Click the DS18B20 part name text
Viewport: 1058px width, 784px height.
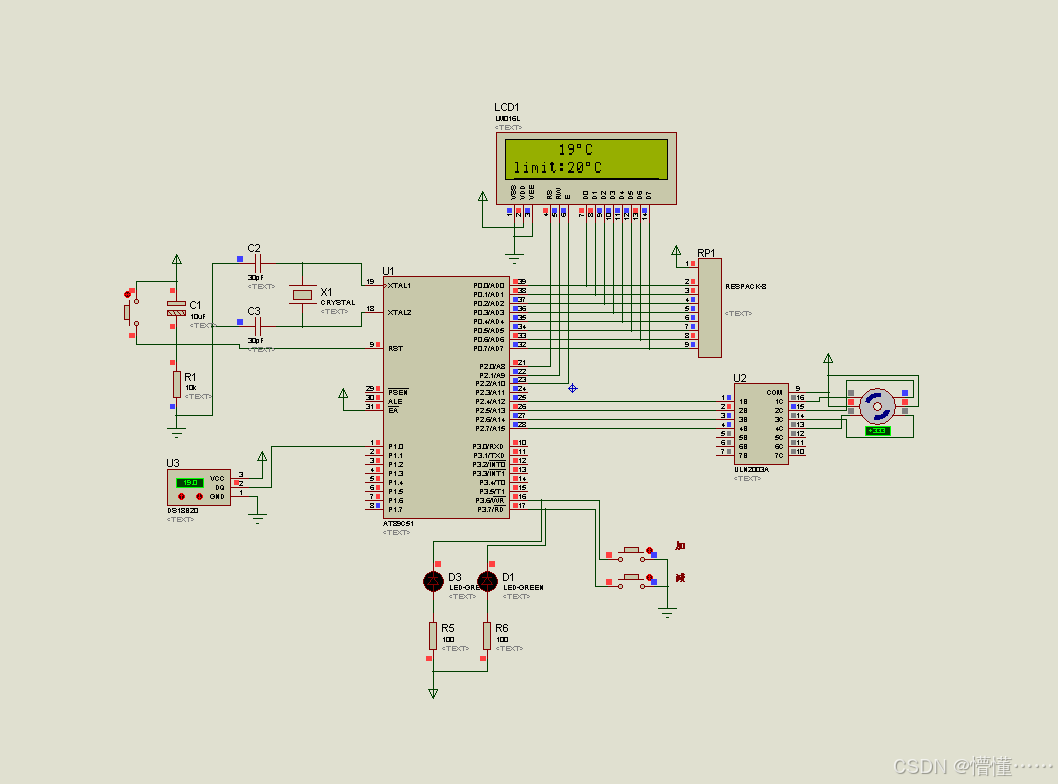click(182, 511)
